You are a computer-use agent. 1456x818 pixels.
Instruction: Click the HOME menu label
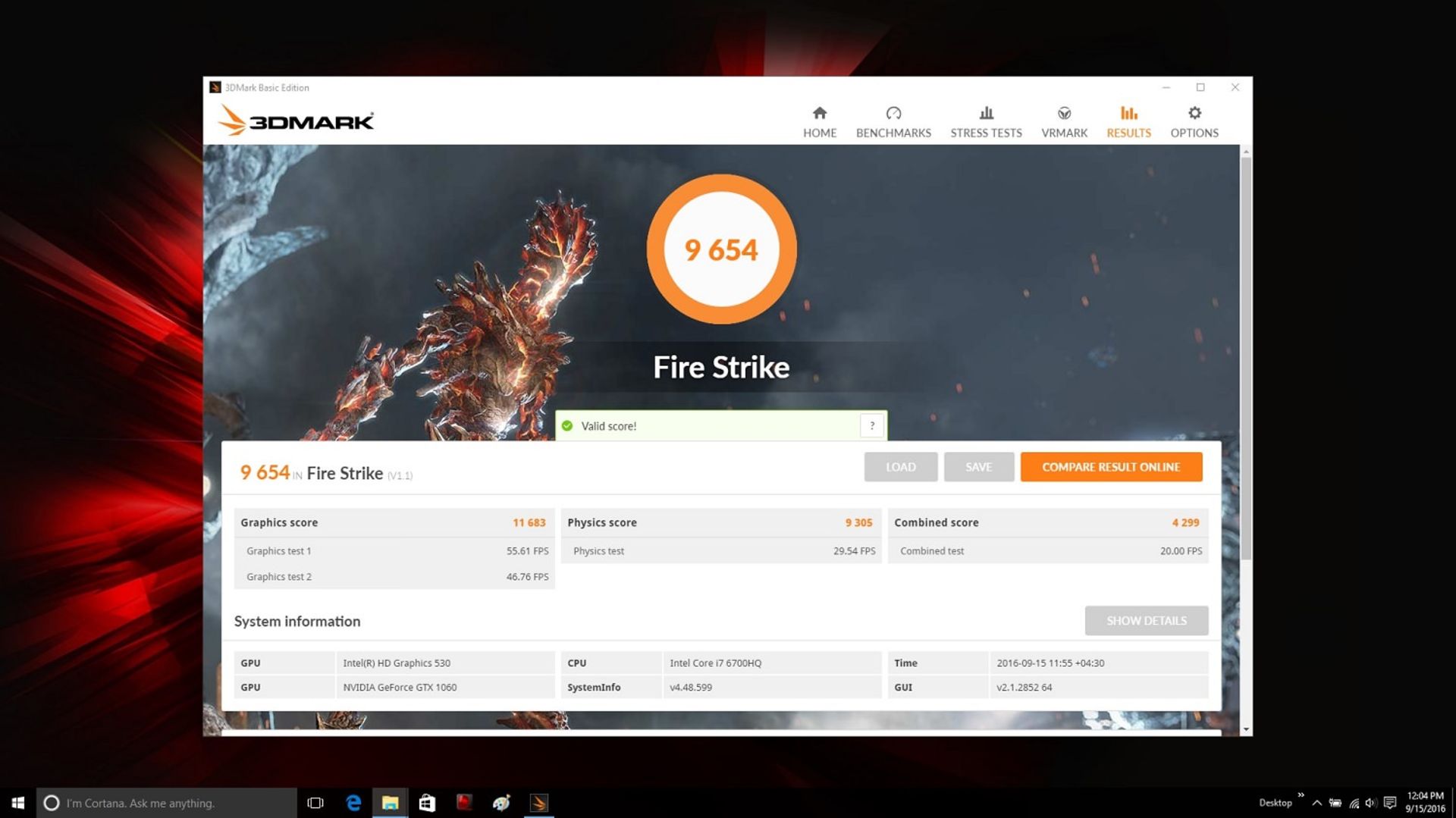click(820, 133)
